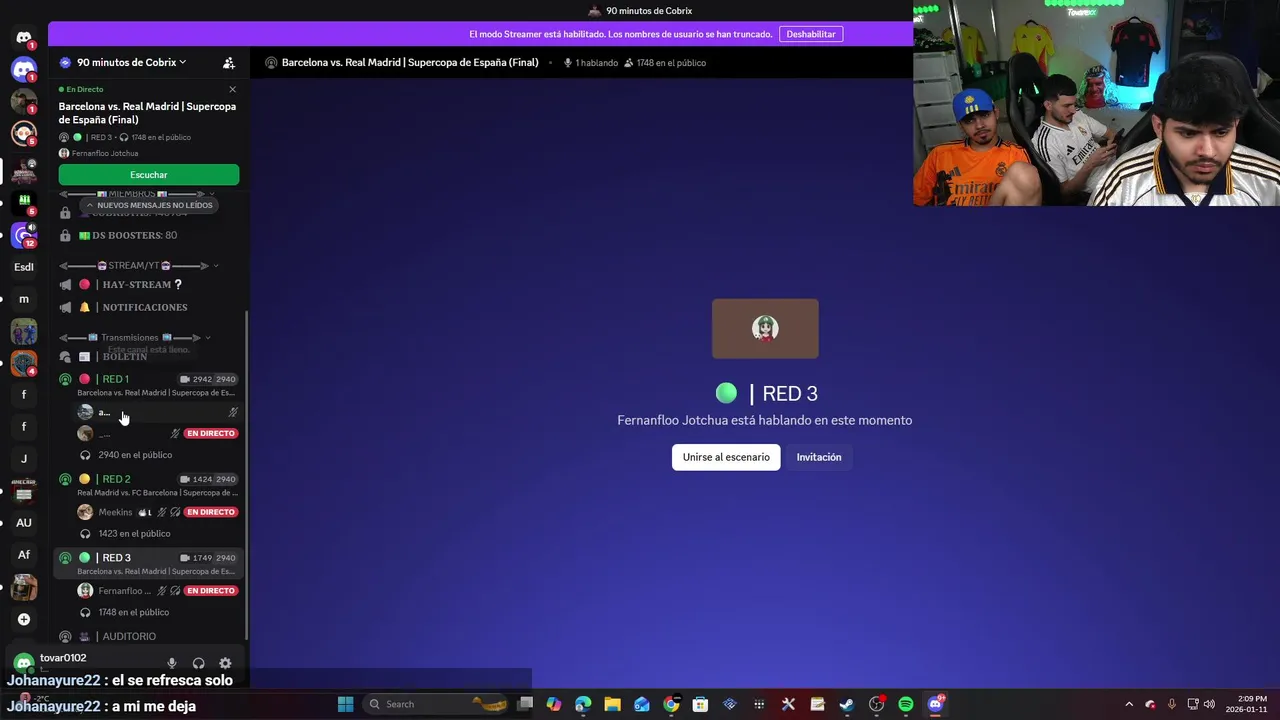
Task: Click the invite members icon beside server name
Action: 229,62
